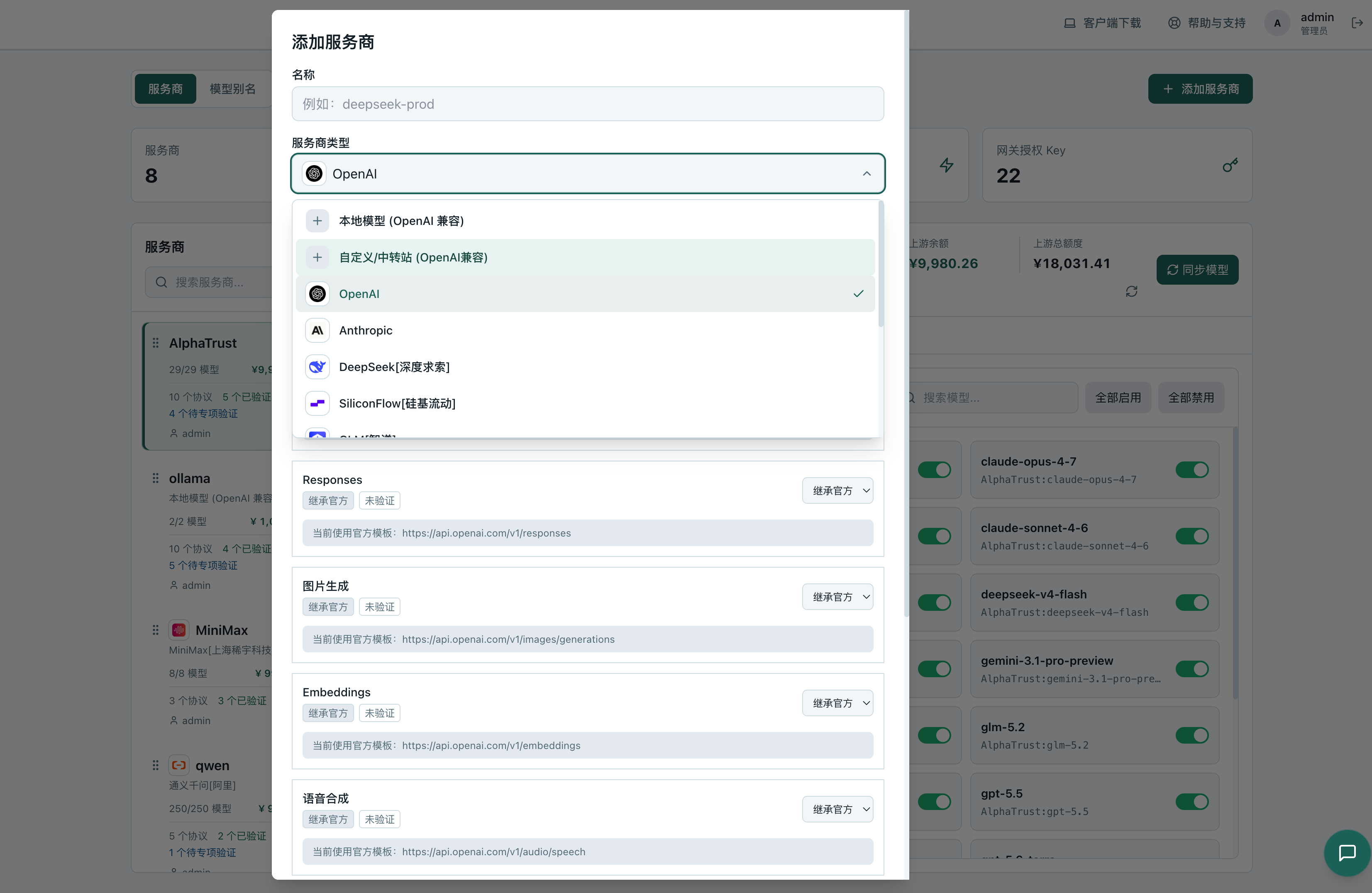Viewport: 1372px width, 893px height.
Task: Toggle the gpt-5.5 model switch
Action: (x=1192, y=801)
